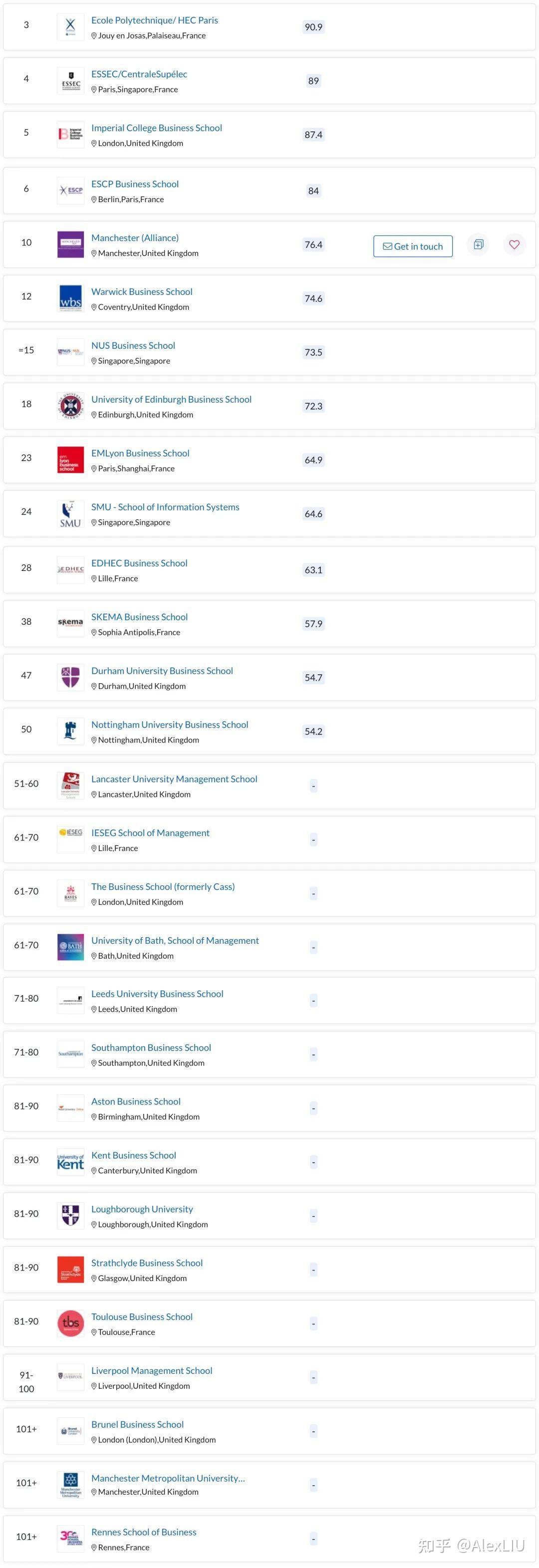Click the Toulouse Business School tbs logo
The height and width of the screenshot is (1568, 539).
[x=71, y=1323]
